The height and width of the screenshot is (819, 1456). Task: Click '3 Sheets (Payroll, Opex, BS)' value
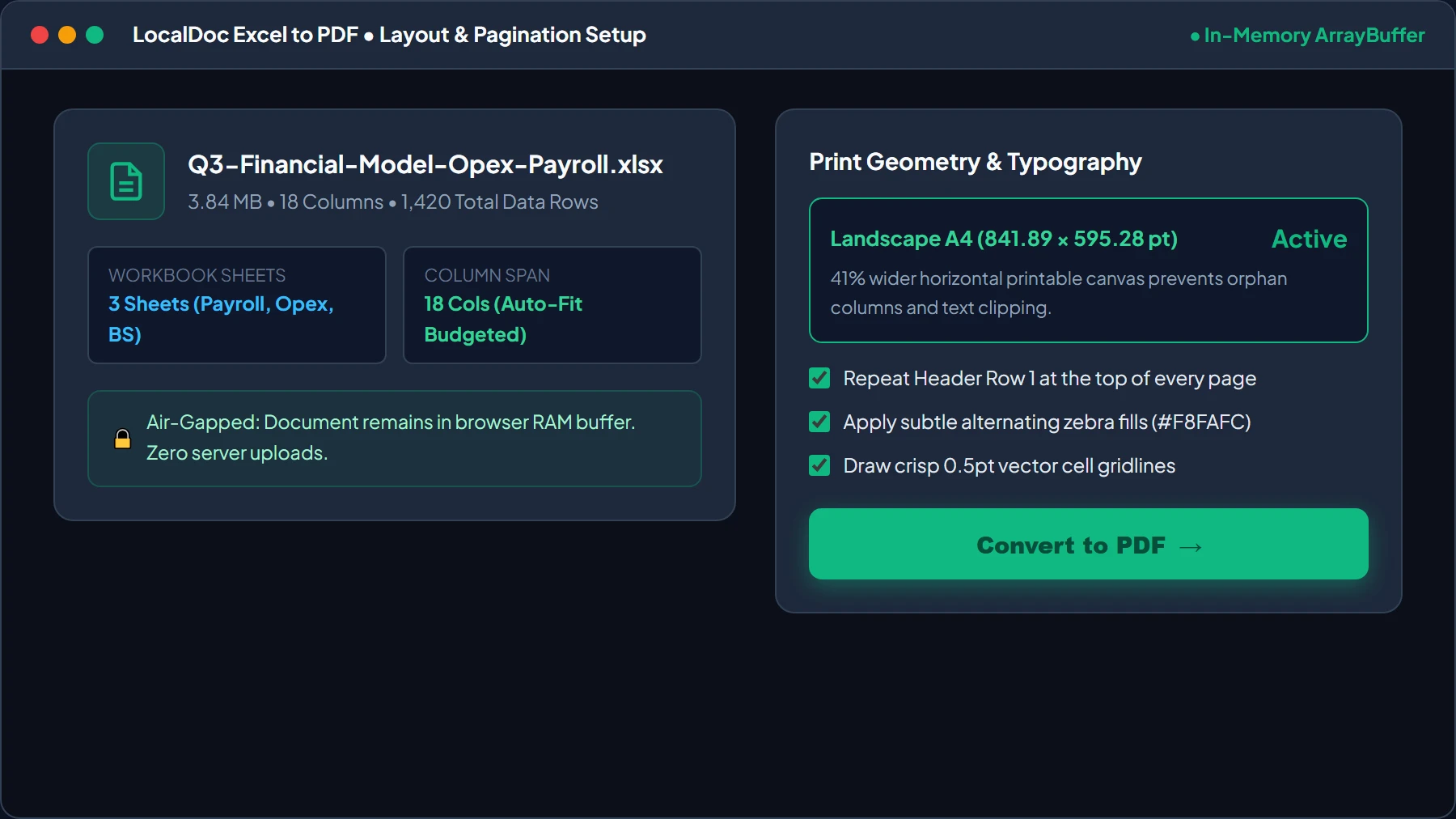221,319
